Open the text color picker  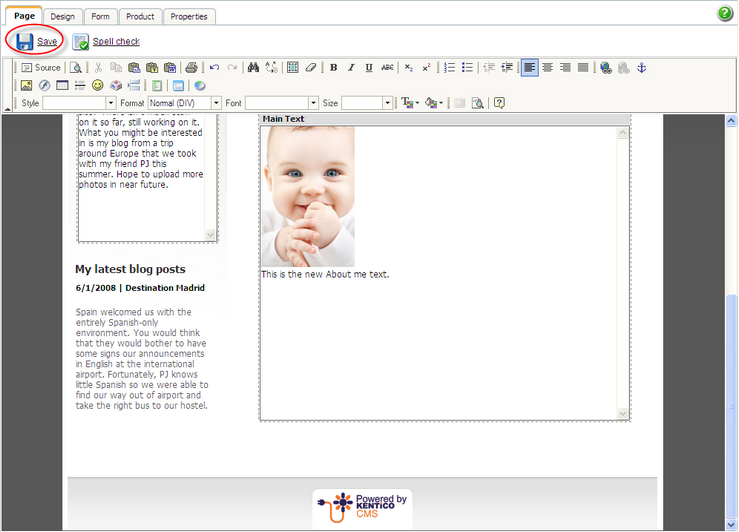point(409,103)
